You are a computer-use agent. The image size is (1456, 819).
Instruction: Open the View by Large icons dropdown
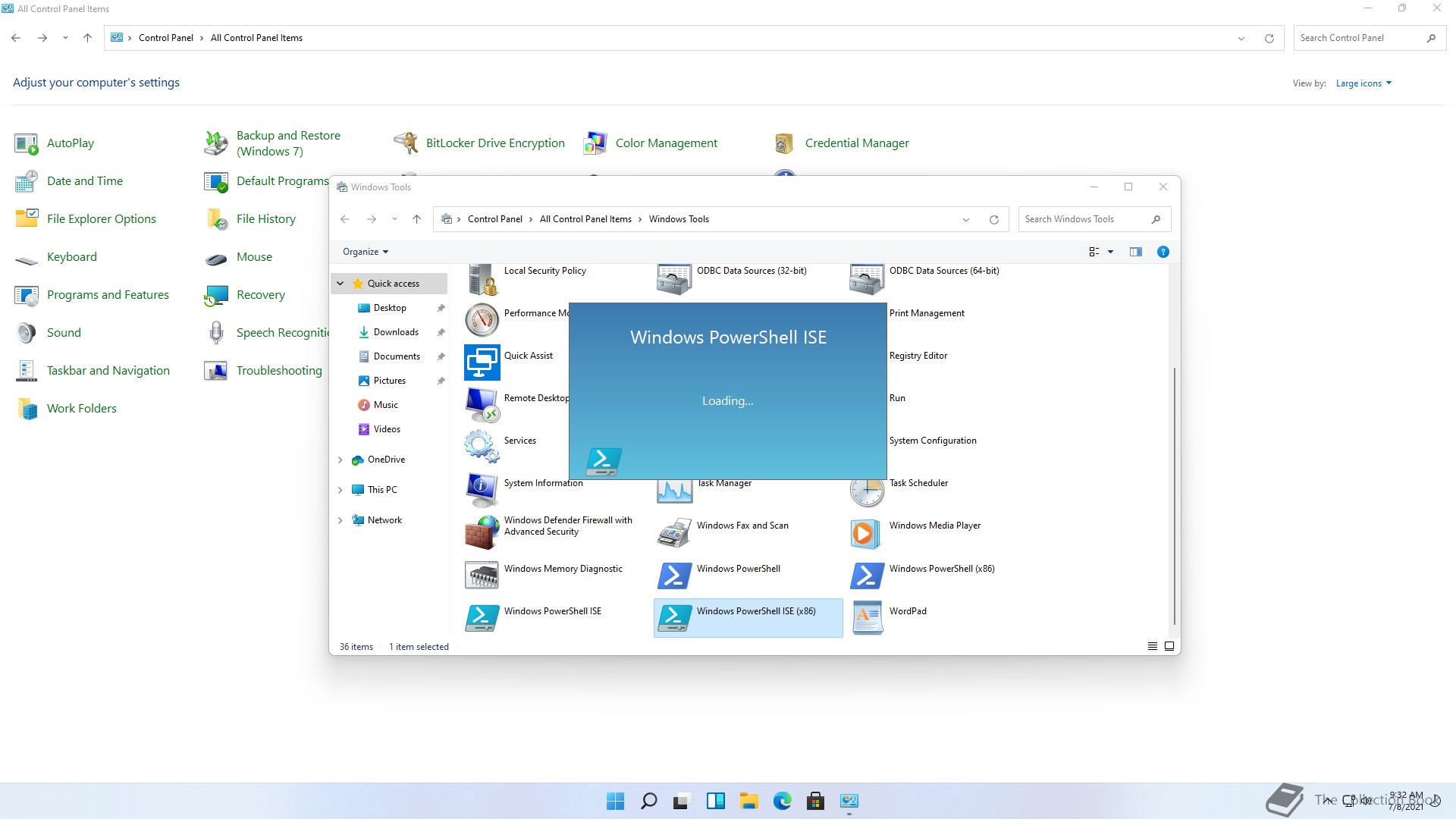pyautogui.click(x=1363, y=83)
